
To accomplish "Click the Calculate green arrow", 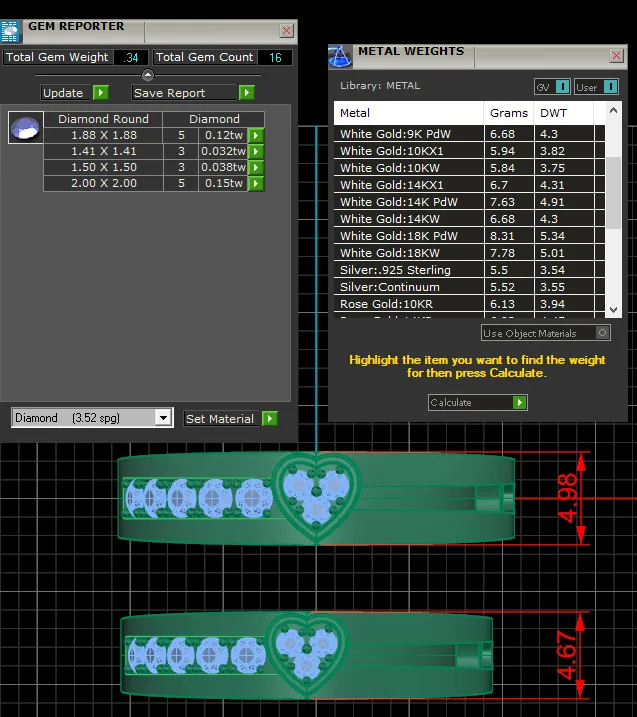I will click(519, 402).
